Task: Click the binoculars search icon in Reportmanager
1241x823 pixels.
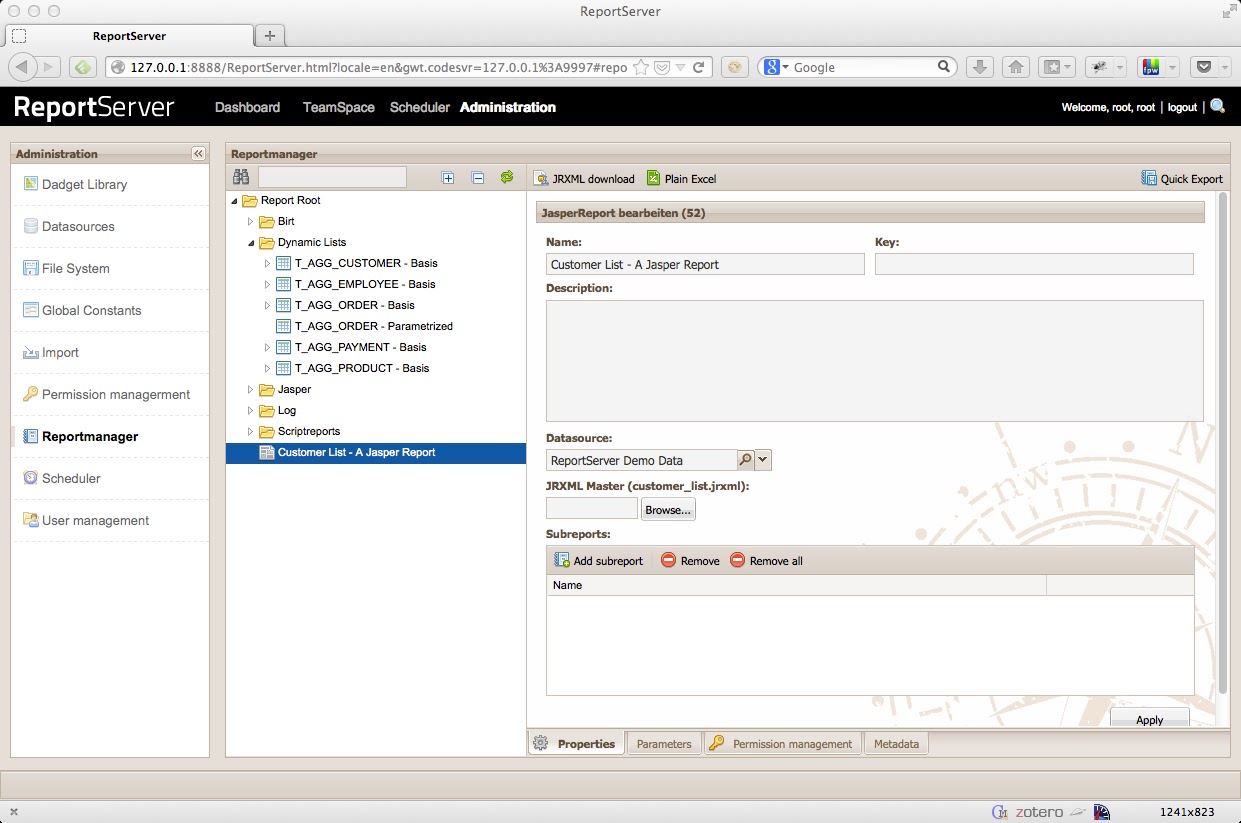Action: tap(241, 177)
